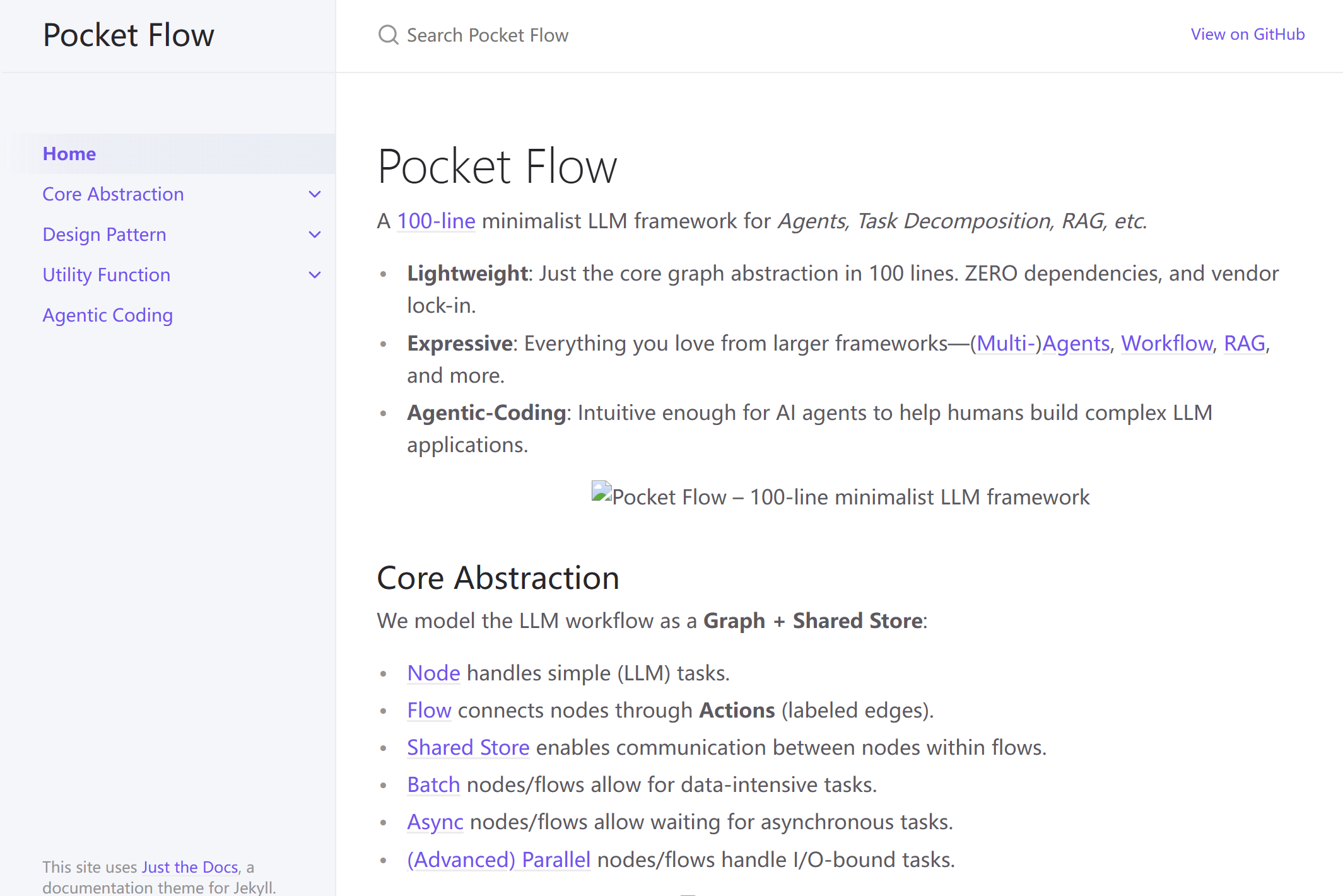Click the search magnifier icon
The width and height of the screenshot is (1343, 896).
pyautogui.click(x=388, y=35)
